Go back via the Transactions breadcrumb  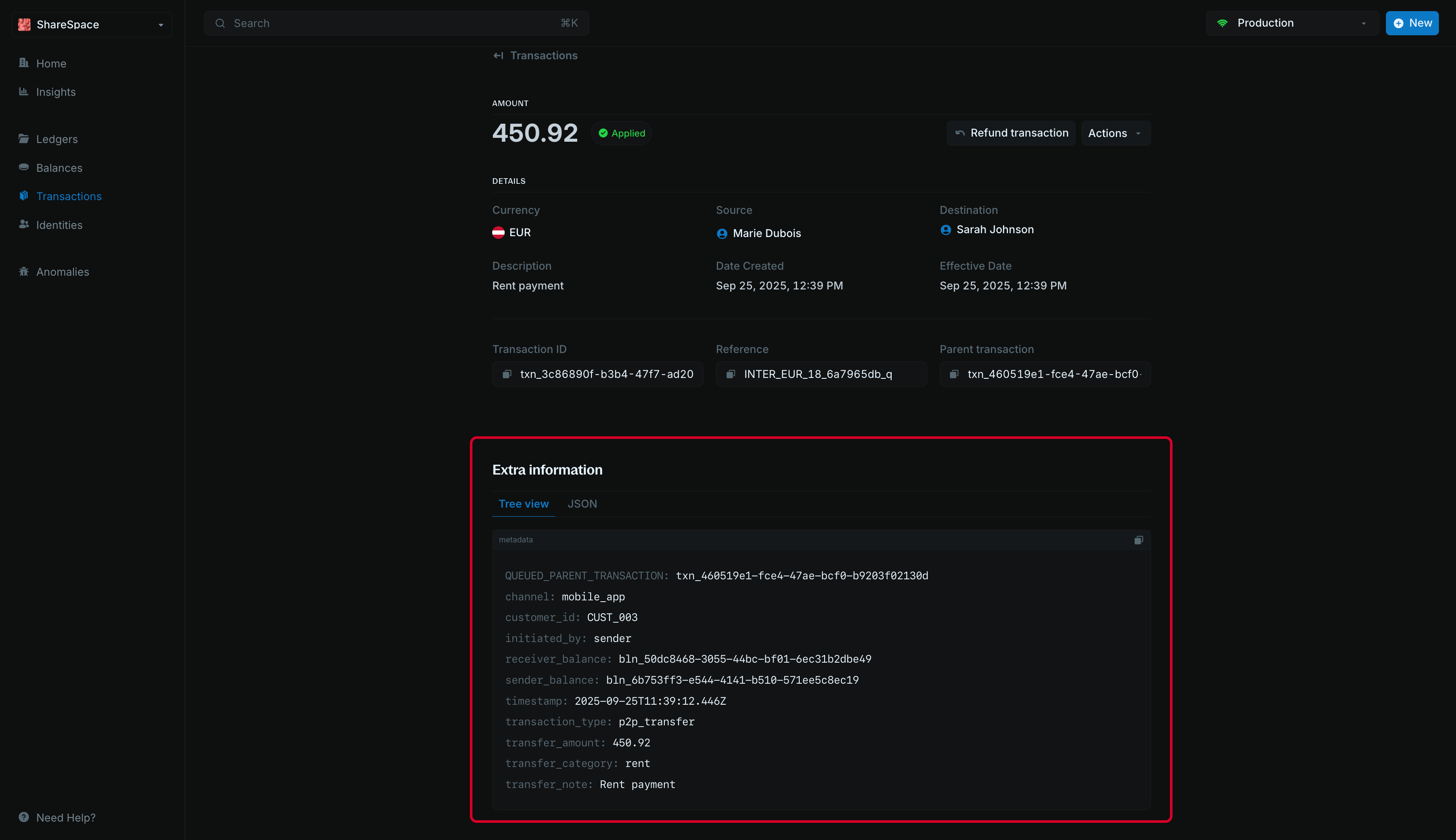pyautogui.click(x=535, y=55)
